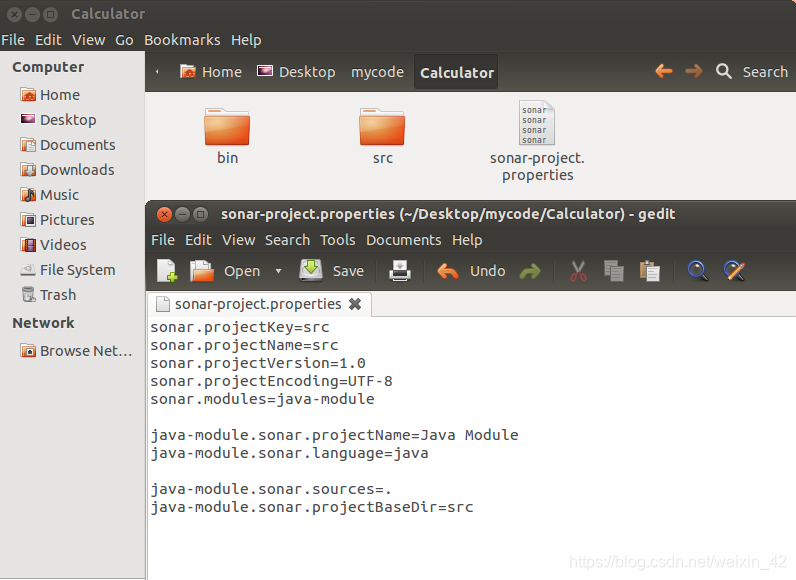Open the Find magnifier tool
Image resolution: width=796 pixels, height=580 pixels.
pyautogui.click(x=698, y=271)
